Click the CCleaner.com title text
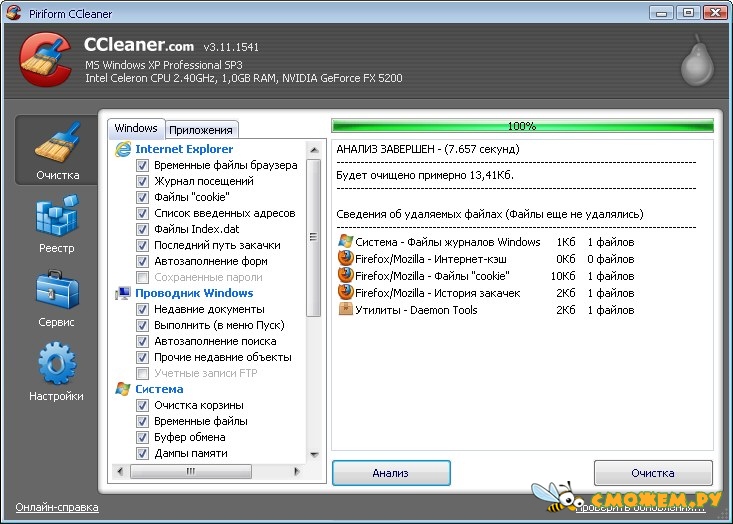The image size is (733, 524). point(139,45)
